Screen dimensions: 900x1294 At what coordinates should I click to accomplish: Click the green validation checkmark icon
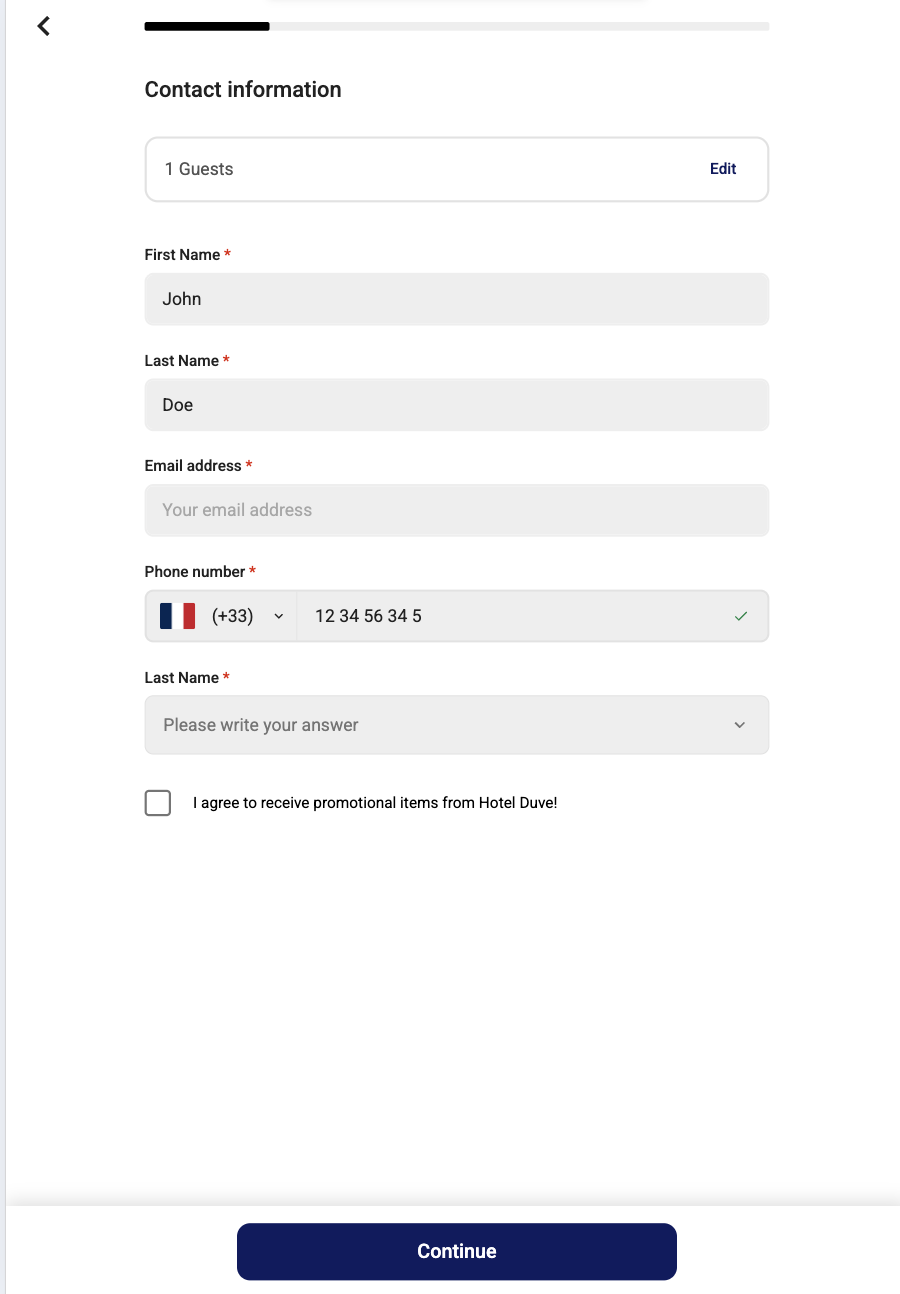[740, 616]
